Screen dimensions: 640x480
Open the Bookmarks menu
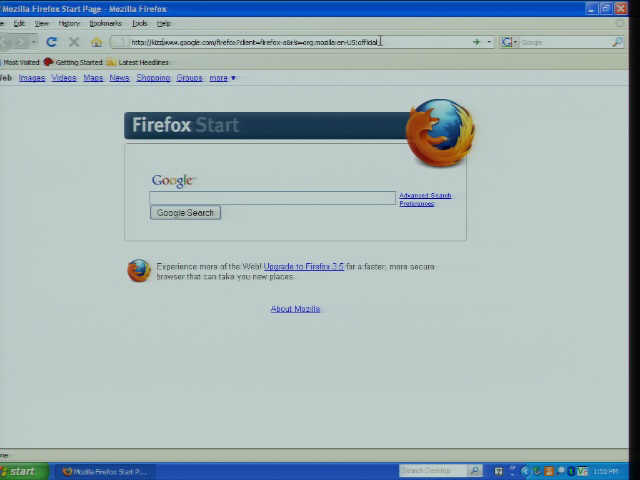[105, 24]
